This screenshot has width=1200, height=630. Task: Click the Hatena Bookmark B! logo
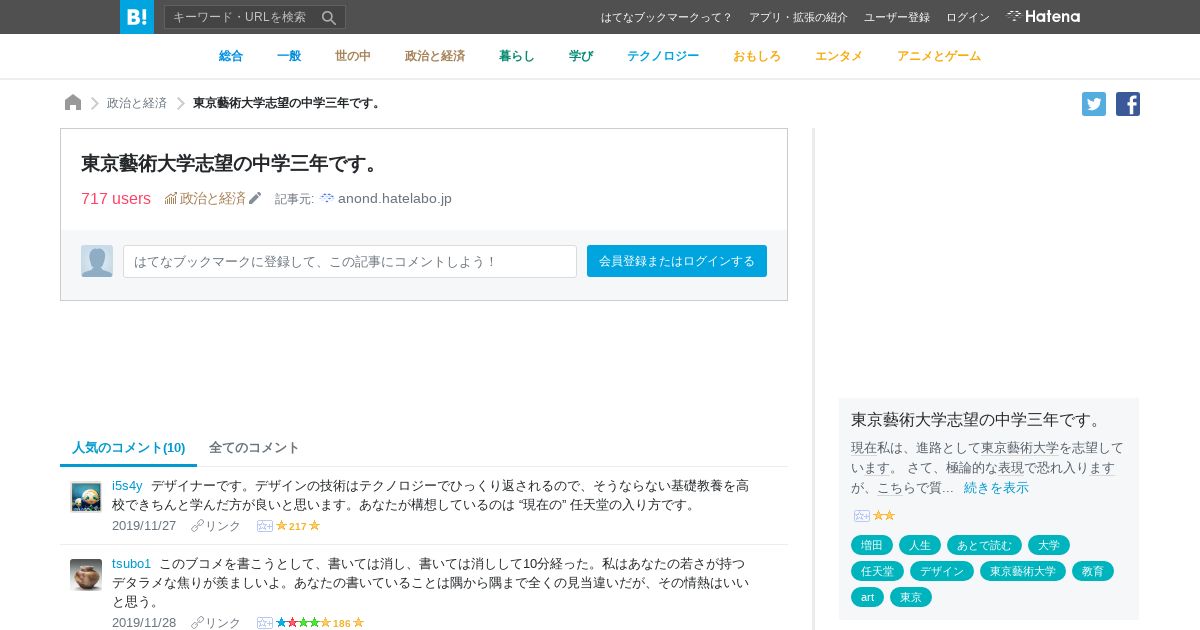pyautogui.click(x=137, y=17)
